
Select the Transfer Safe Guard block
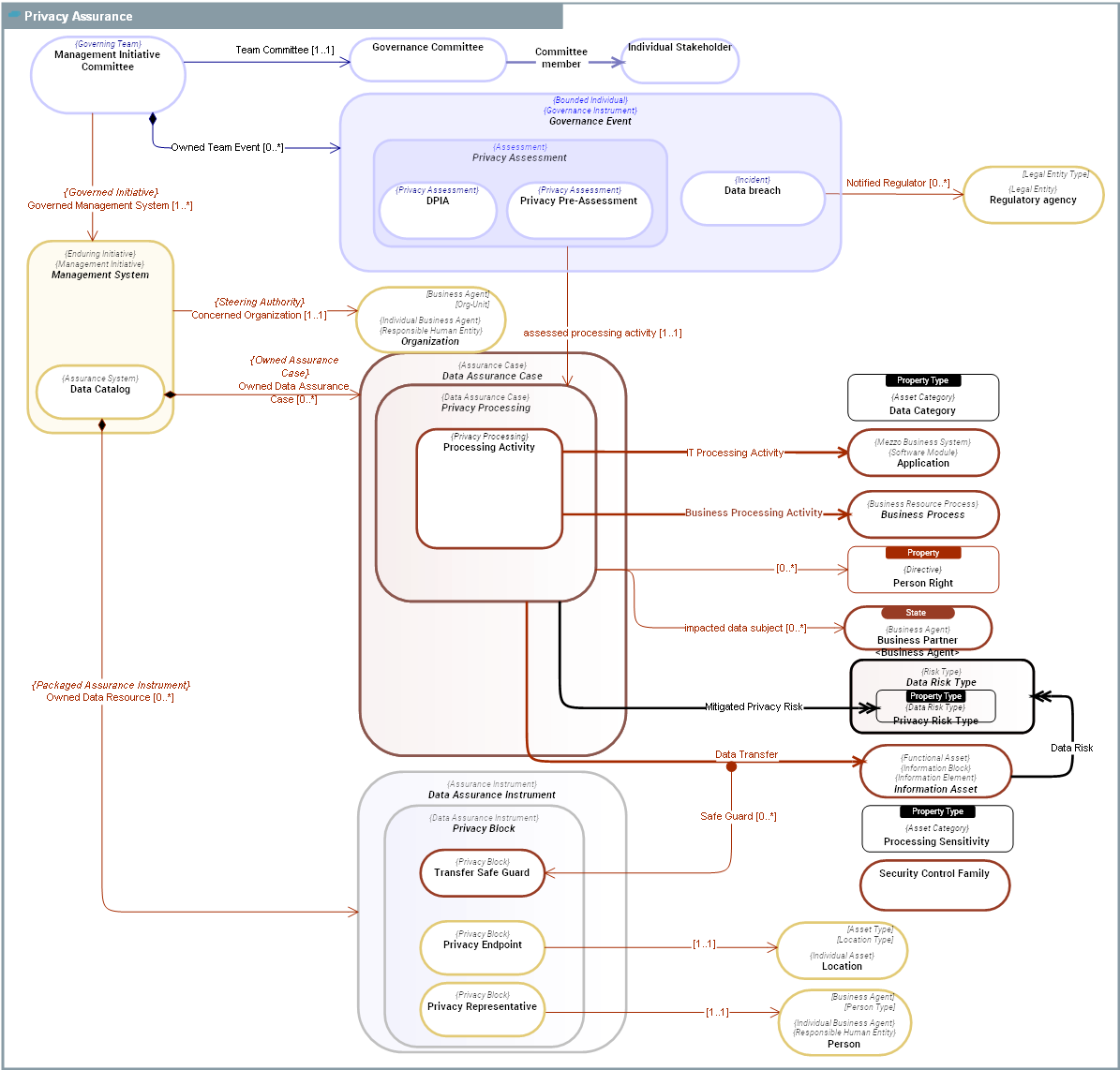click(x=482, y=872)
